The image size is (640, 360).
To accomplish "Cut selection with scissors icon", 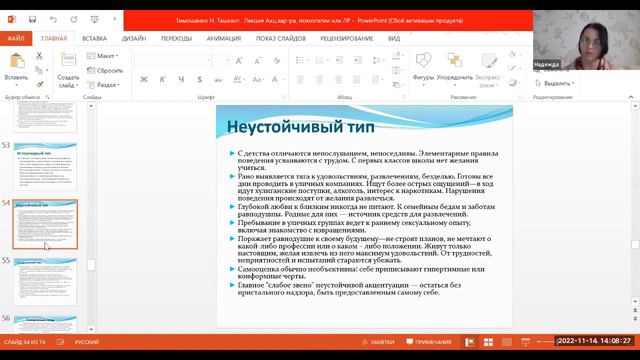I will click(x=39, y=56).
